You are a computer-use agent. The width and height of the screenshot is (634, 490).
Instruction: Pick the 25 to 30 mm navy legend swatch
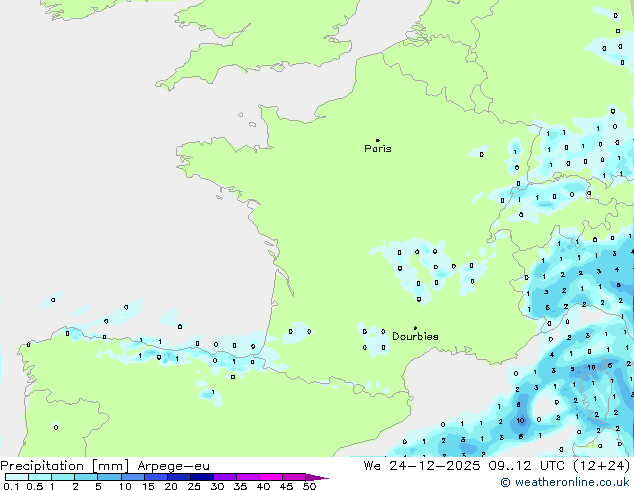click(202, 477)
